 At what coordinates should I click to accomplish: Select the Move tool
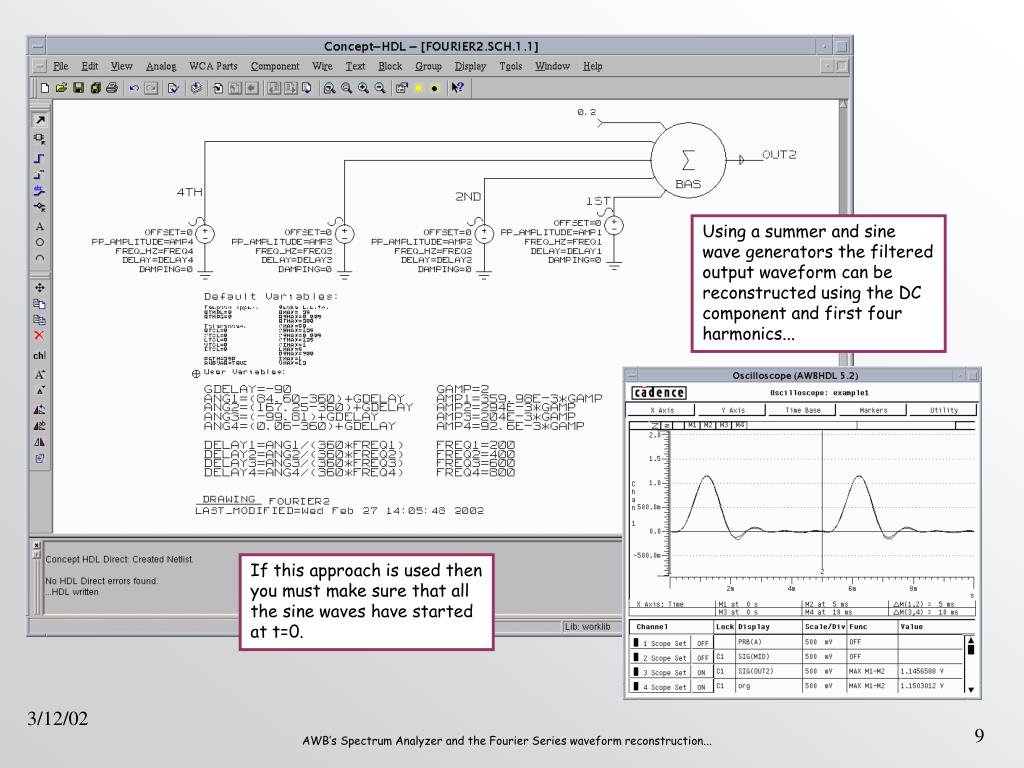(x=40, y=287)
